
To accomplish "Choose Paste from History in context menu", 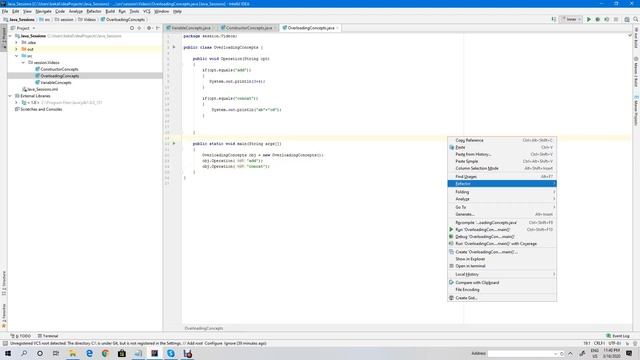I will [x=502, y=154].
